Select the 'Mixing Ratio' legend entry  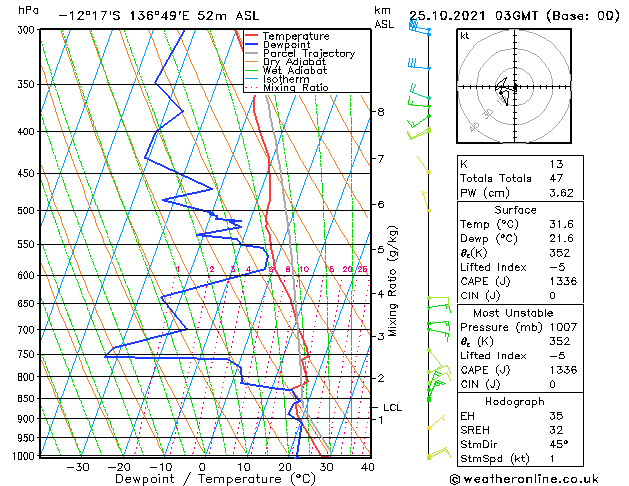[x=296, y=87]
